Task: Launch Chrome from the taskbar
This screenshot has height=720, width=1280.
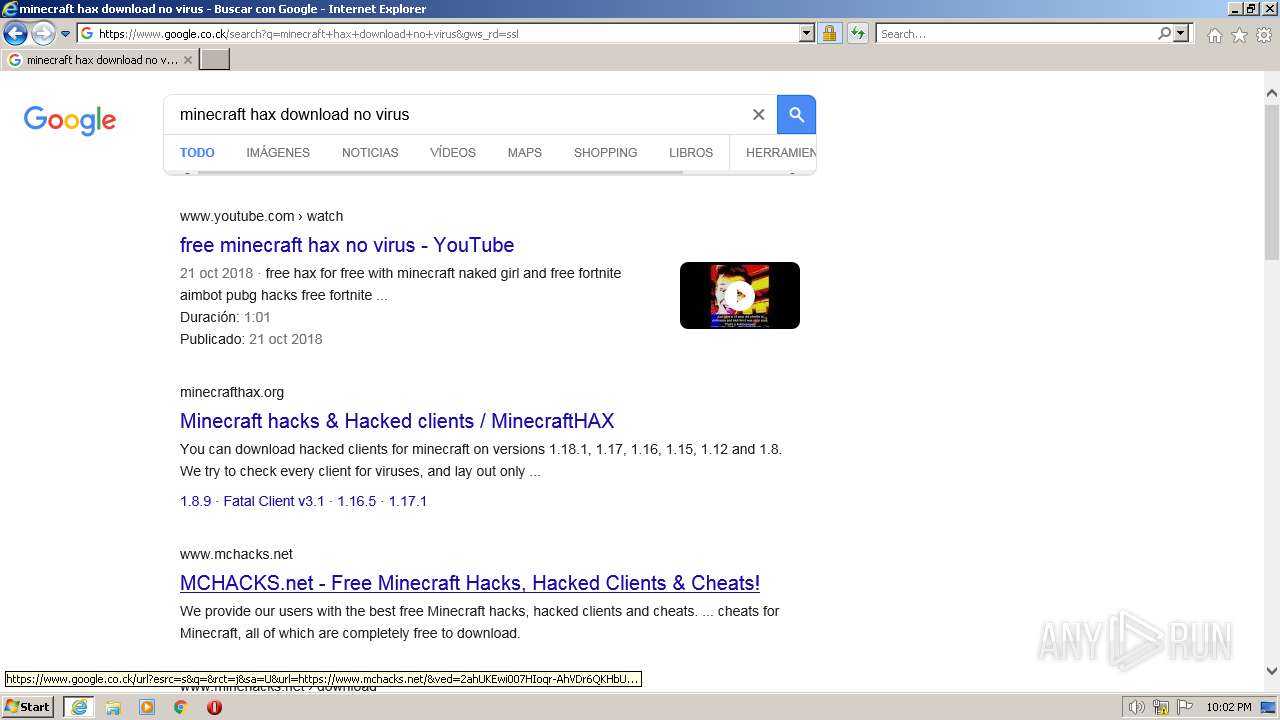Action: coord(181,707)
